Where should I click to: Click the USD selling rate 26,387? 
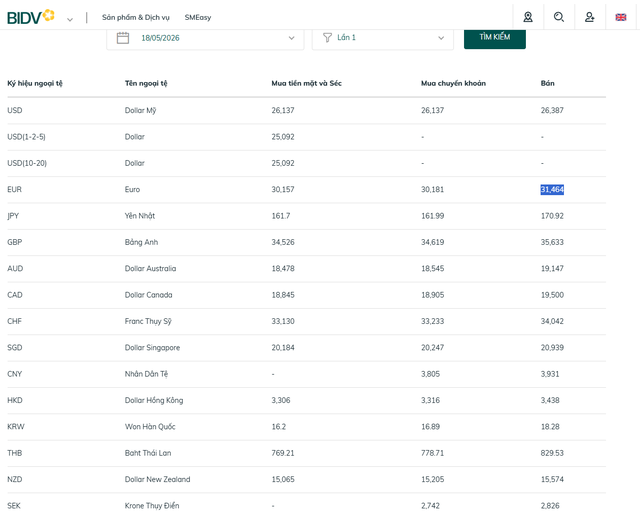(x=552, y=110)
